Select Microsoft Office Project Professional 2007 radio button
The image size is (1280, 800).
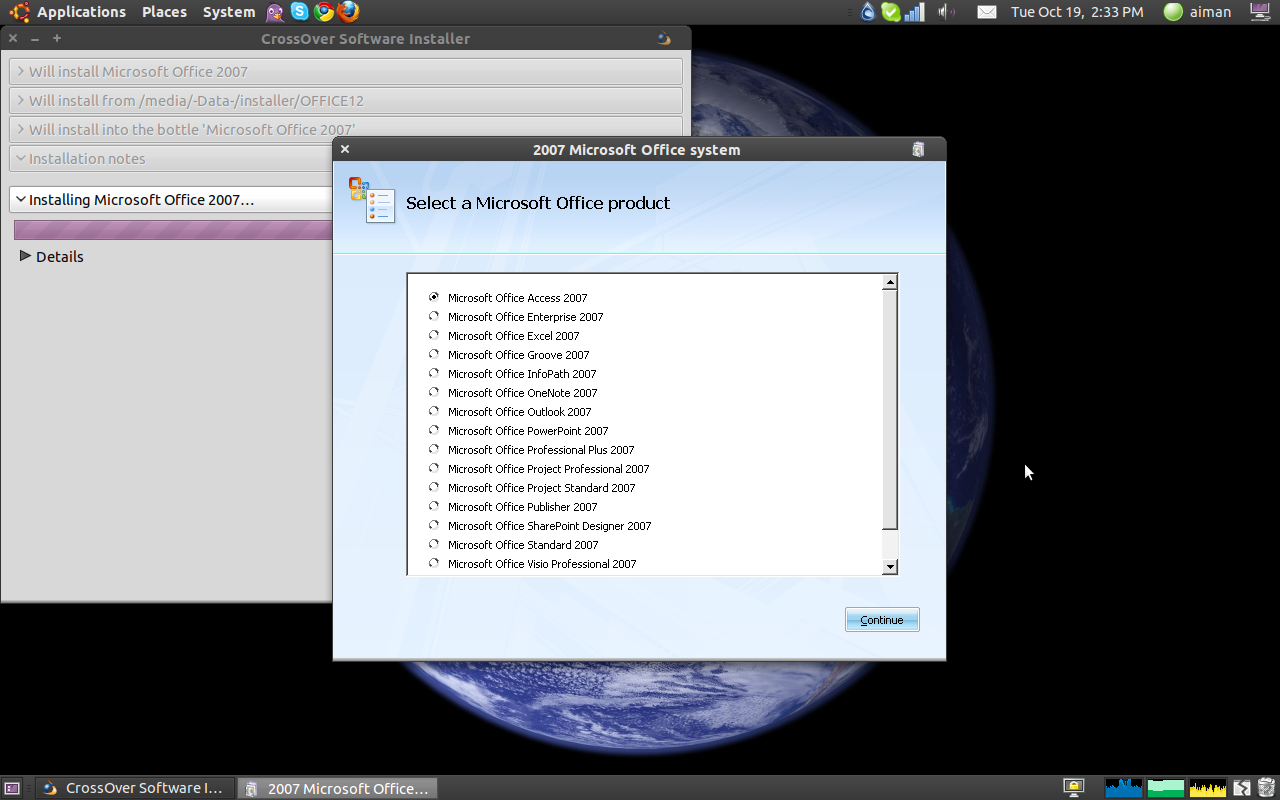(x=434, y=468)
